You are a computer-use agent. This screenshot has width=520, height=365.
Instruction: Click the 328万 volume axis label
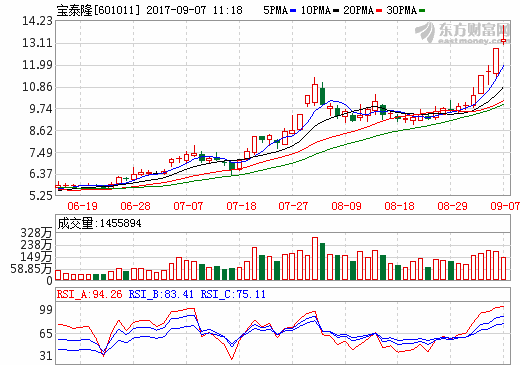tap(36, 233)
